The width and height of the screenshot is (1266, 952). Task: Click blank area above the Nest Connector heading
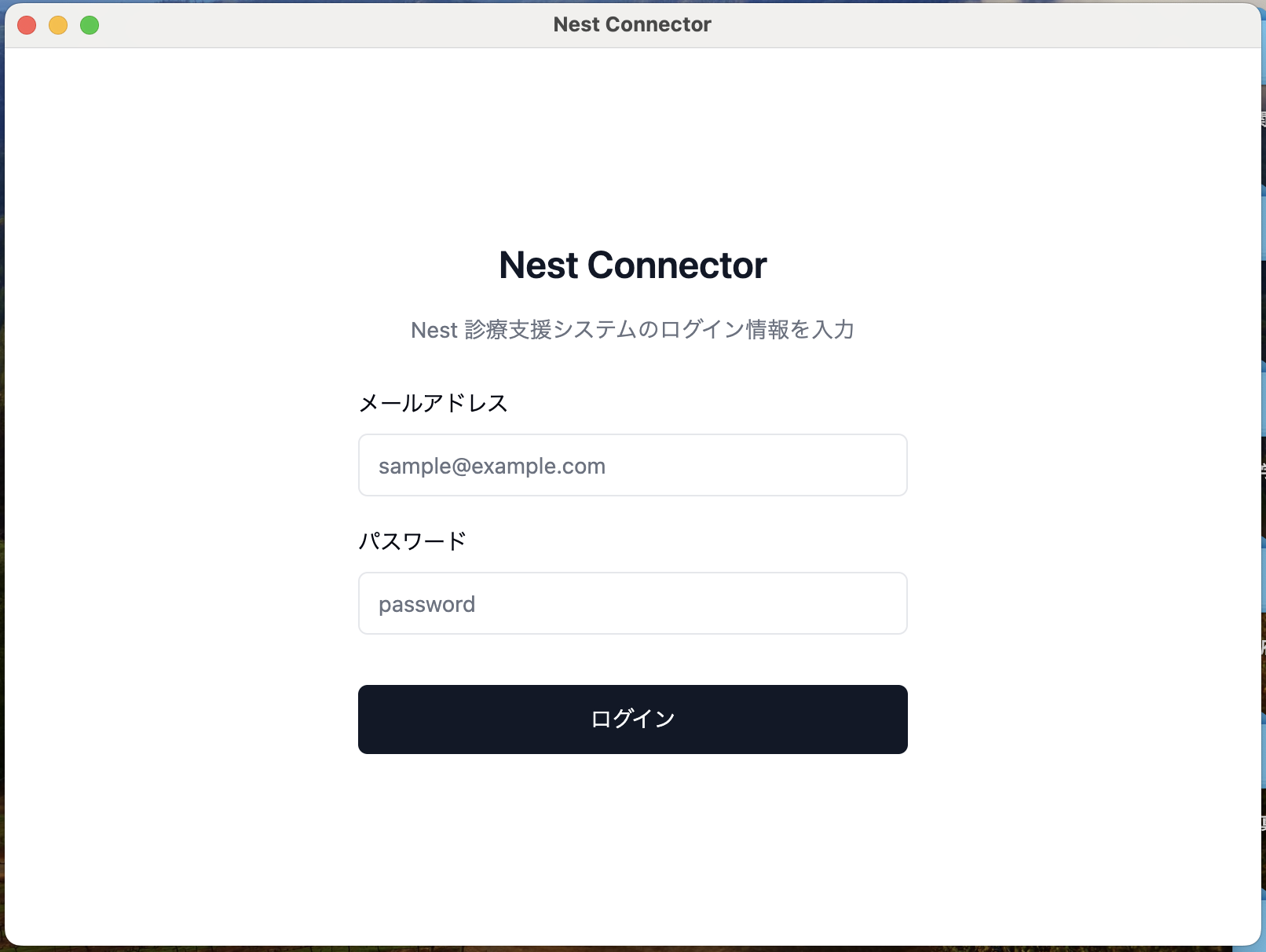[x=632, y=141]
